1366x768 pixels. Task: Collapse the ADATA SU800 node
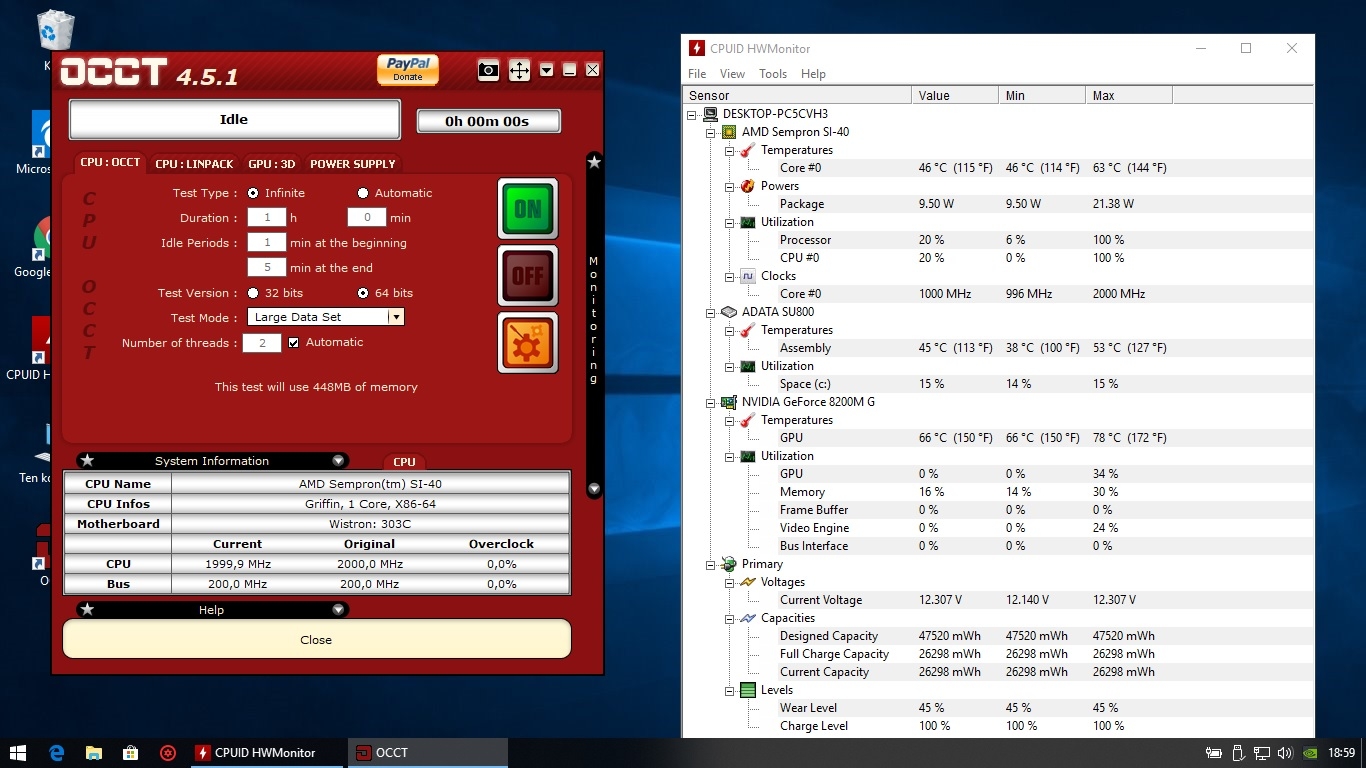point(711,312)
